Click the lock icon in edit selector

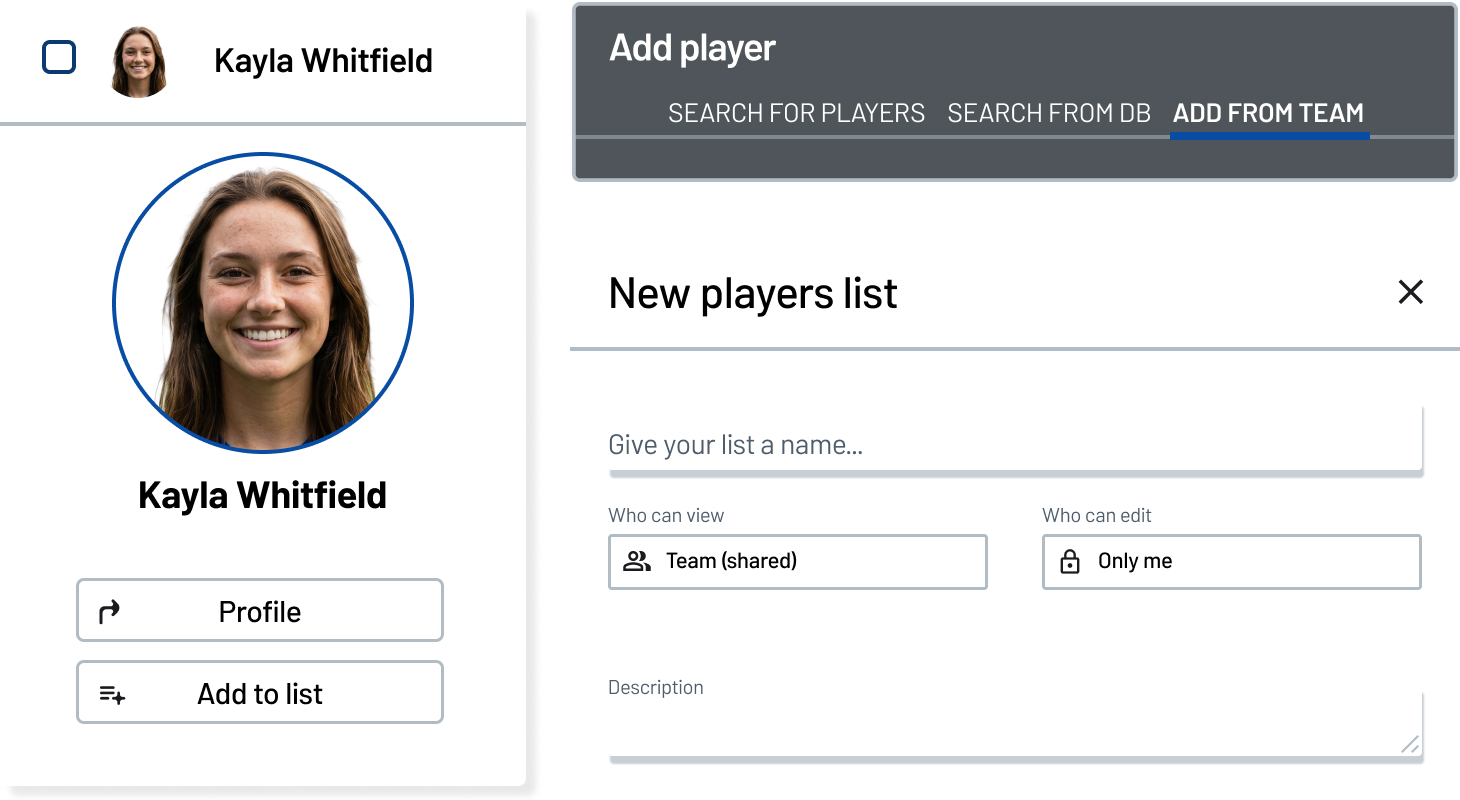[x=1070, y=561]
